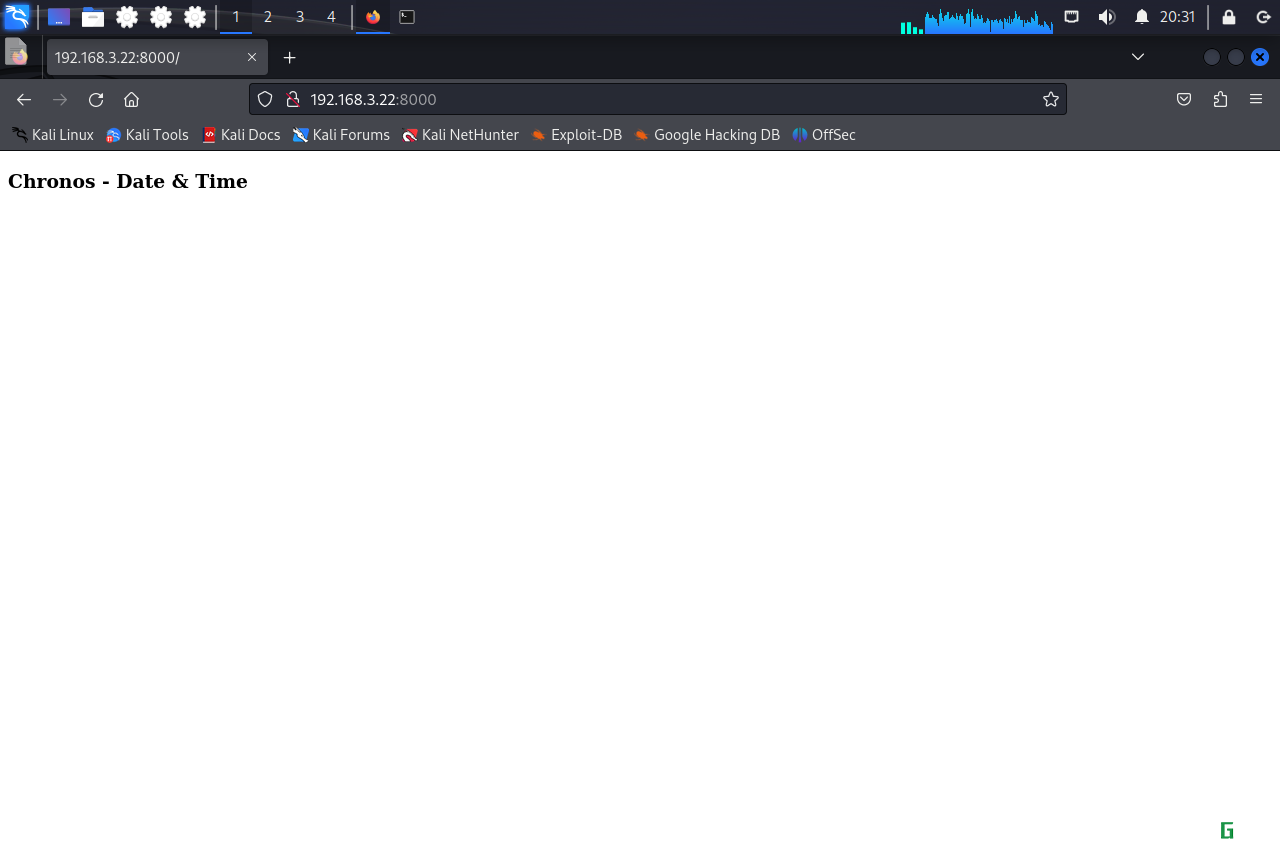Click the Firefox taskbar icon
This screenshot has height=855, width=1280.
point(373,17)
